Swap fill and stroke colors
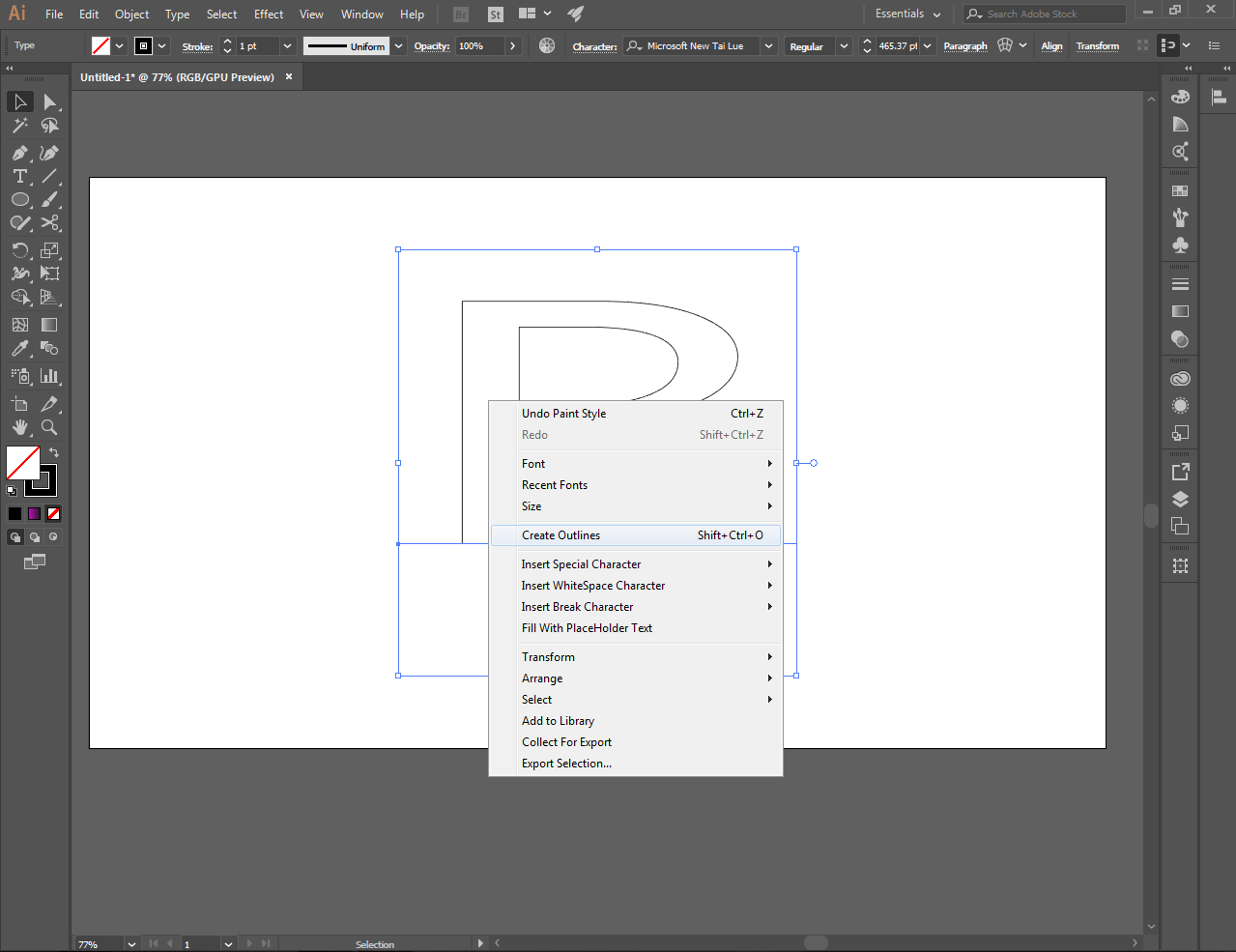Screen dimensions: 1236x952 (54, 452)
